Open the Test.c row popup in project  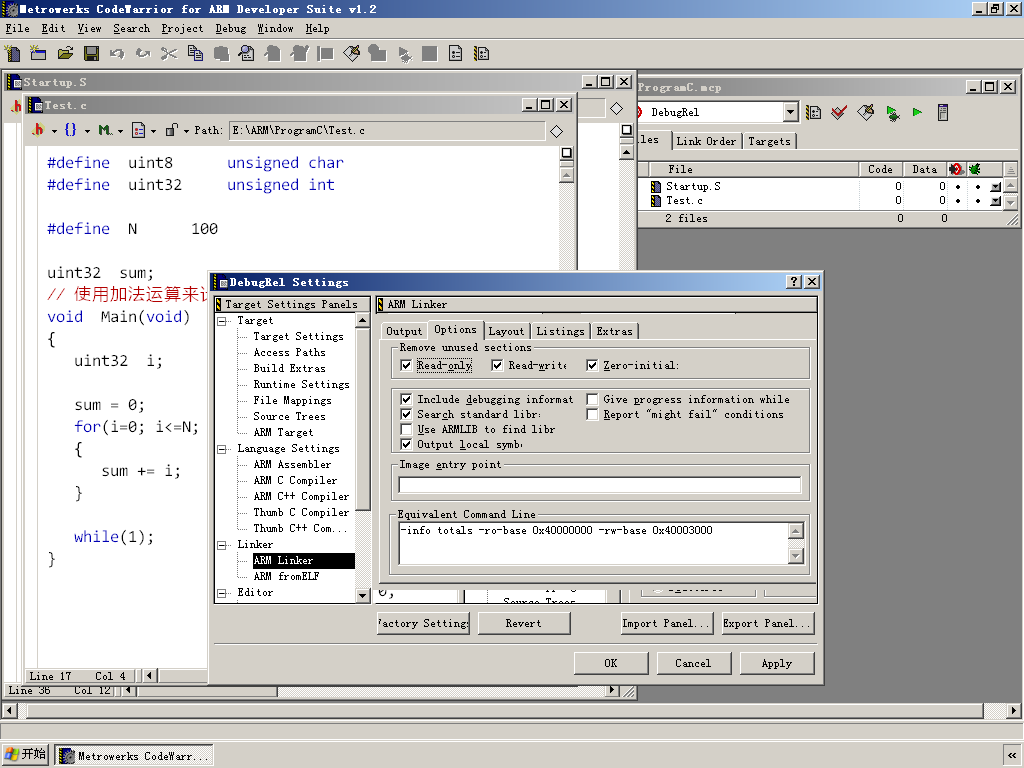click(x=995, y=201)
